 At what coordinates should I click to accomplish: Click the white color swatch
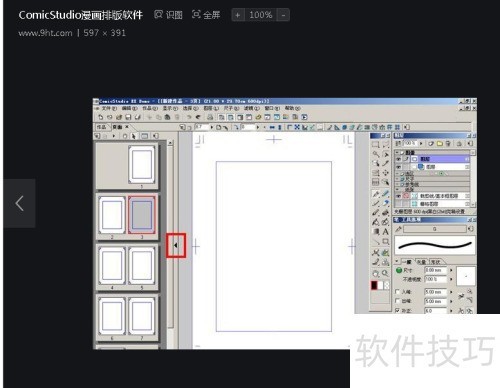(381, 286)
